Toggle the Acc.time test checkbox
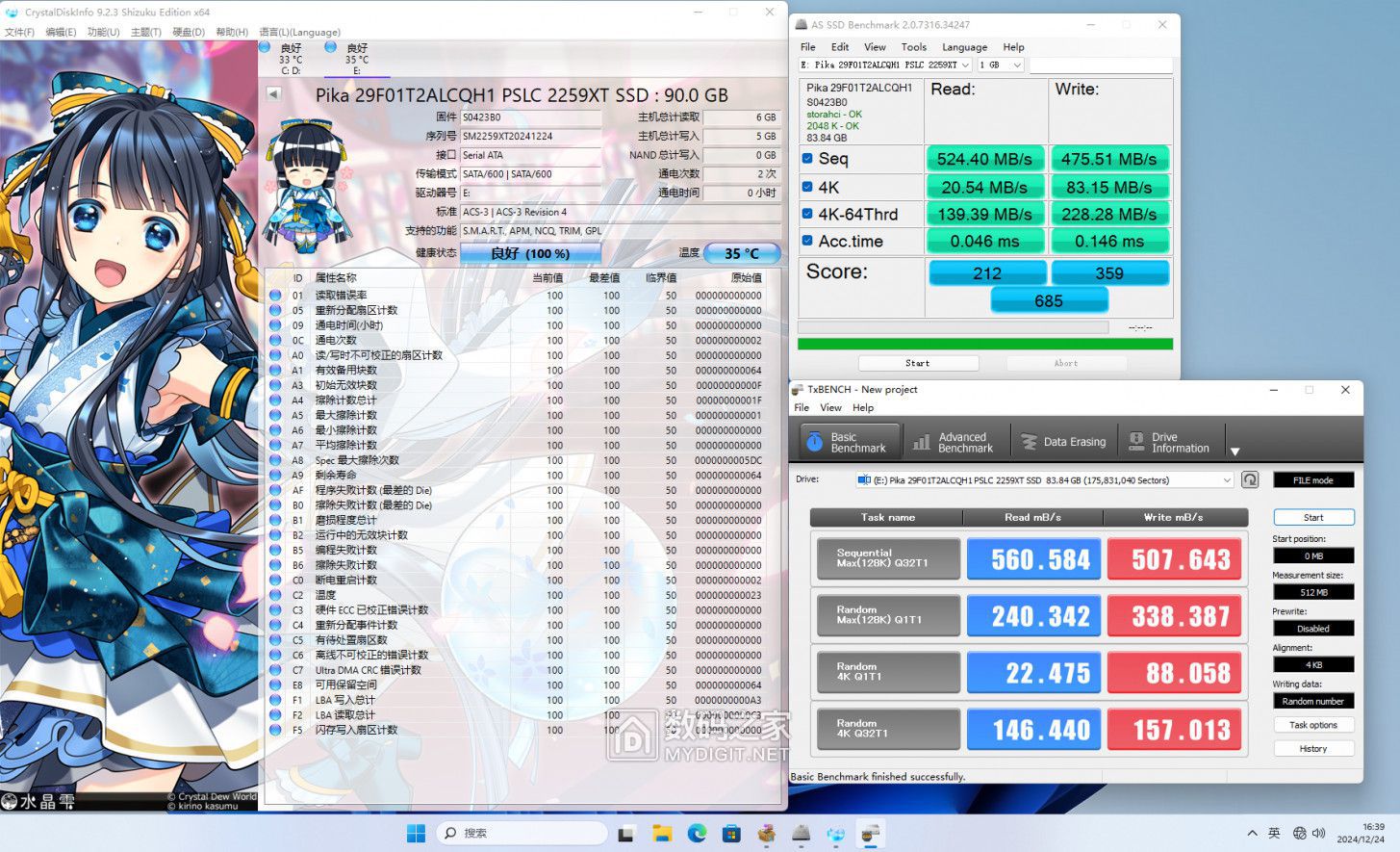Screen dimensions: 1400x852 tap(807, 241)
